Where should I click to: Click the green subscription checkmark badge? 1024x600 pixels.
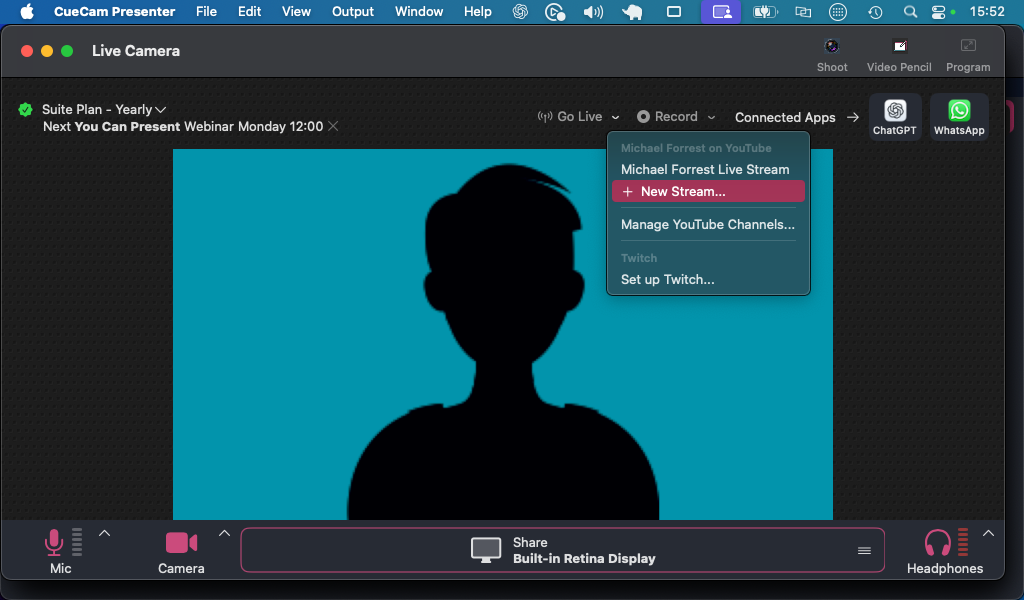(x=25, y=110)
